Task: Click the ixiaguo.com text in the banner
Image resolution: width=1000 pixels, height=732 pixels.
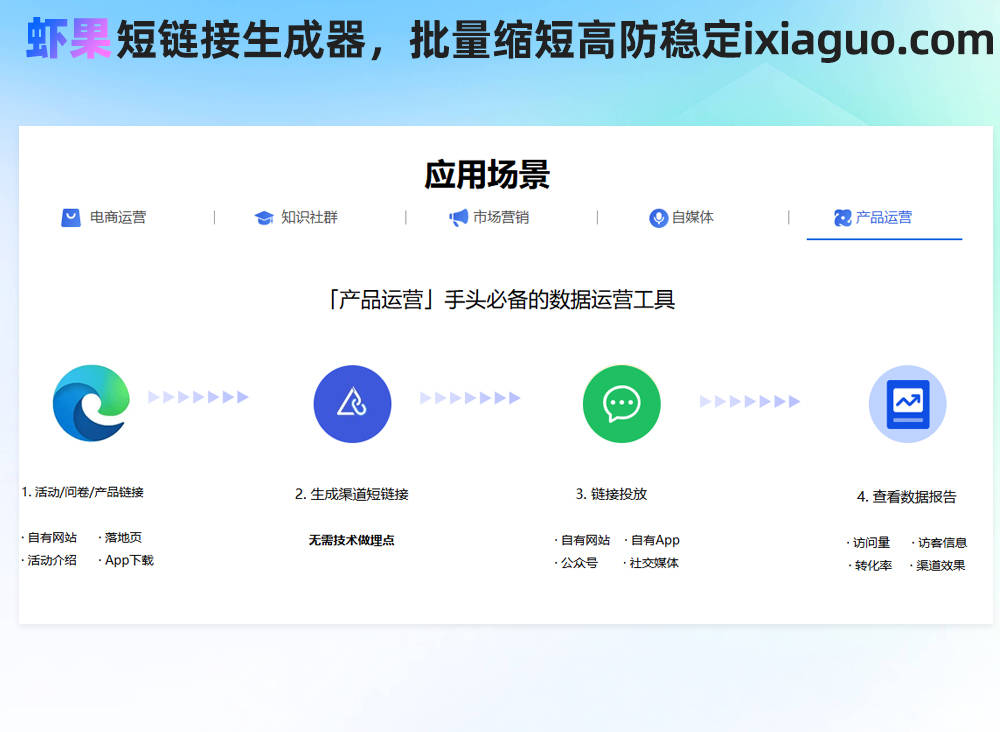Action: (869, 40)
